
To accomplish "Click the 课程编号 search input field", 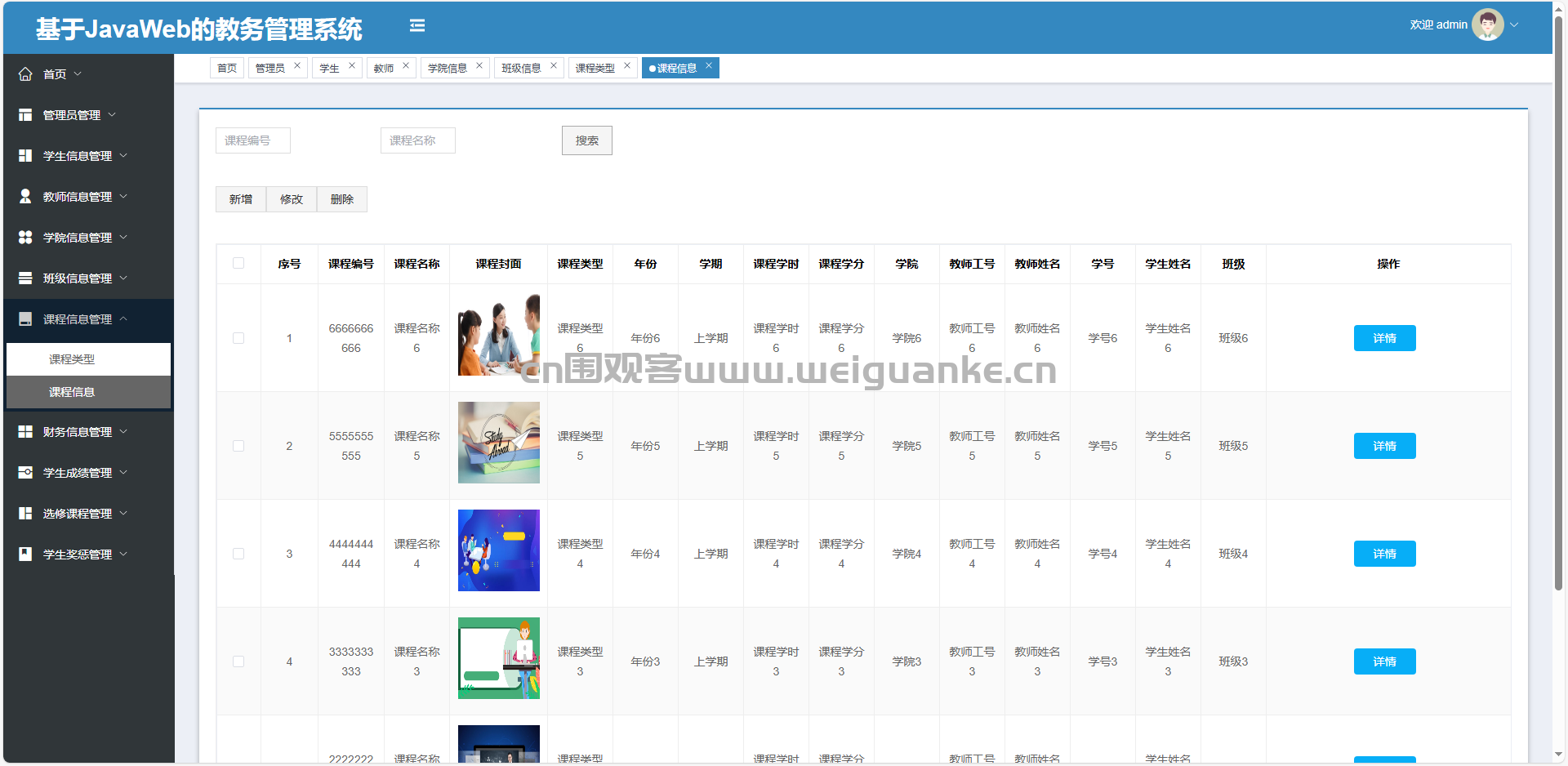I will 253,140.
